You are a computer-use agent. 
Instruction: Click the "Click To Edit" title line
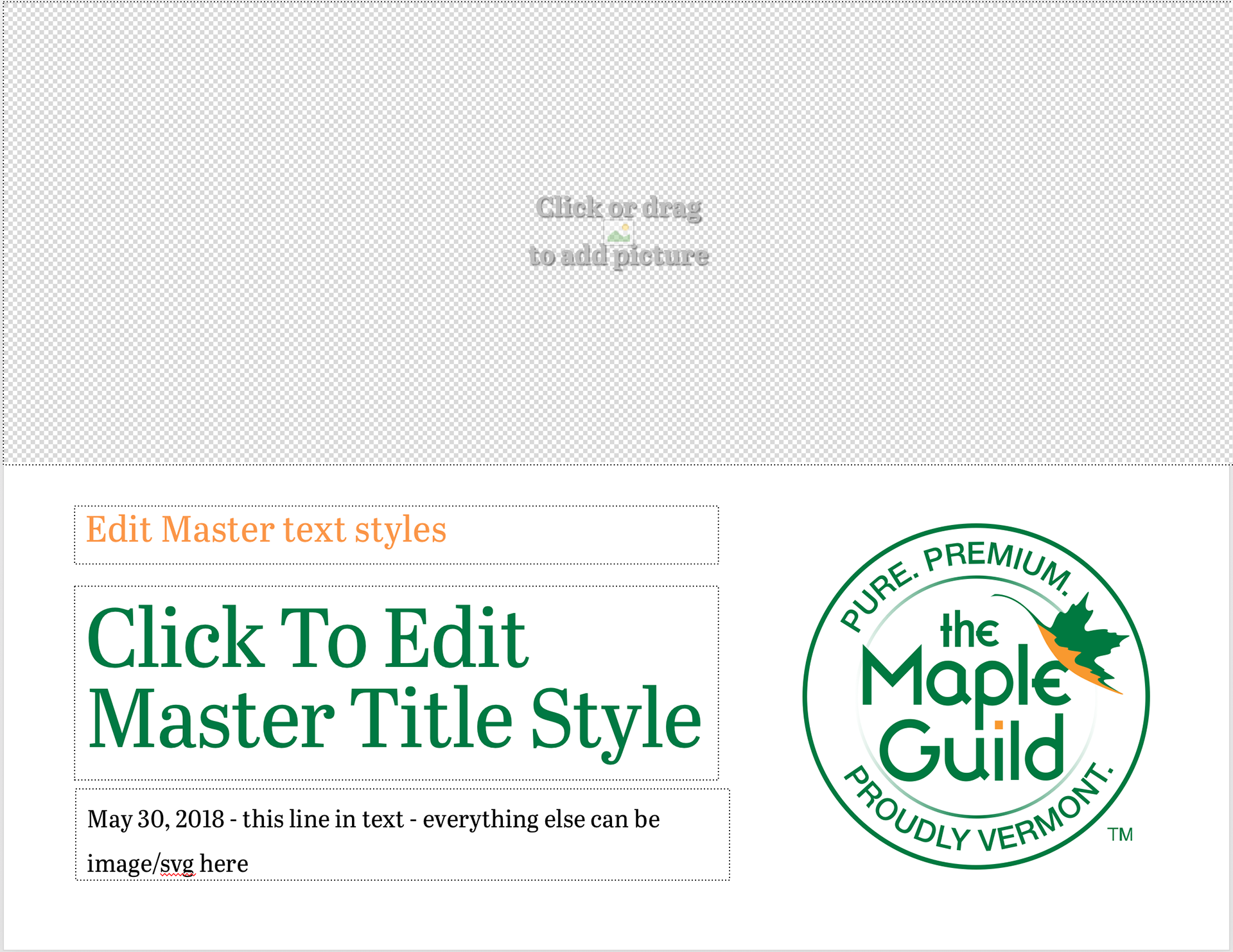(x=307, y=639)
